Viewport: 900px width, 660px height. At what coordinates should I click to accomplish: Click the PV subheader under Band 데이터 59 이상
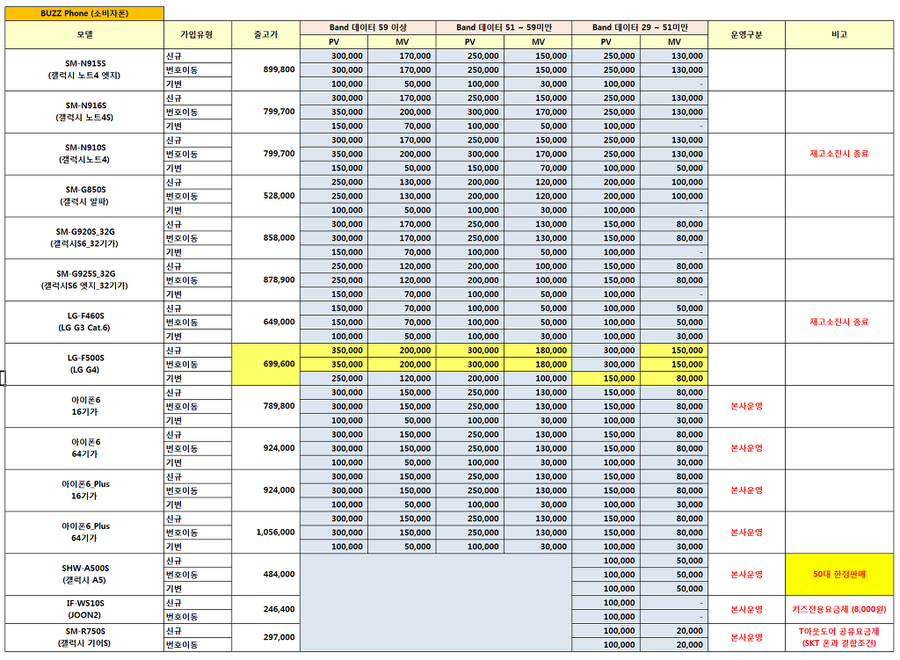tap(334, 42)
